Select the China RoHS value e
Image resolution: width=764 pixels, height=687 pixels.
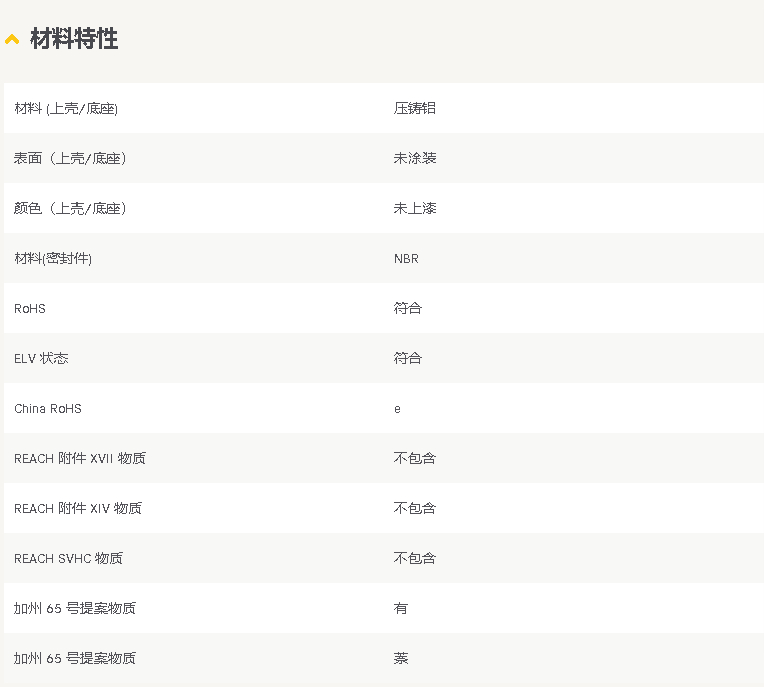click(x=398, y=409)
